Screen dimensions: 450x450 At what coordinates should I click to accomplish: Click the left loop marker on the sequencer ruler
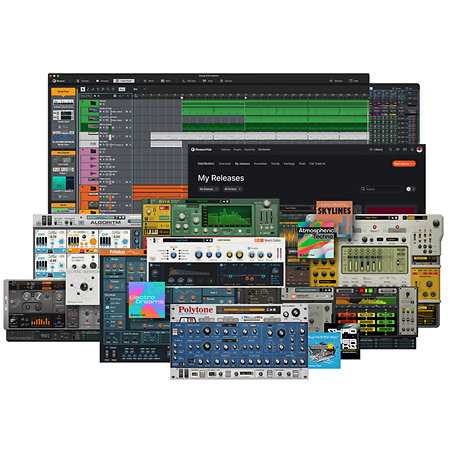pos(182,98)
